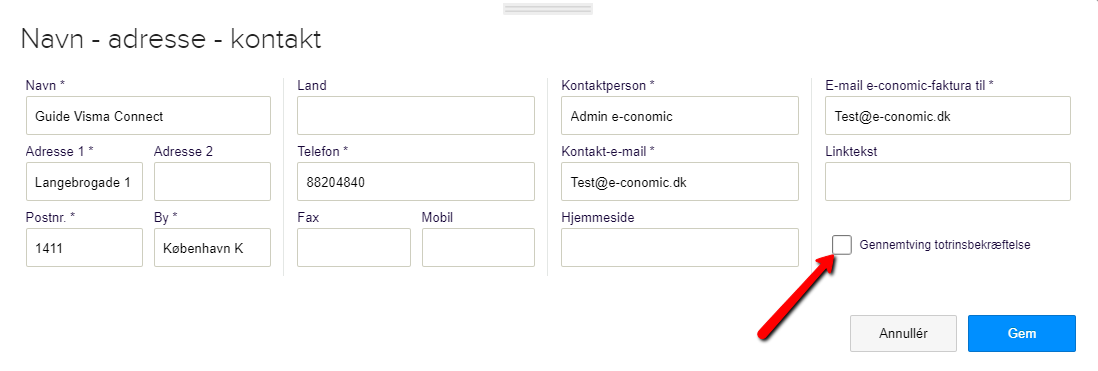Click the empty Hjemmeside field
Screen dimensions: 1098x371
680,247
